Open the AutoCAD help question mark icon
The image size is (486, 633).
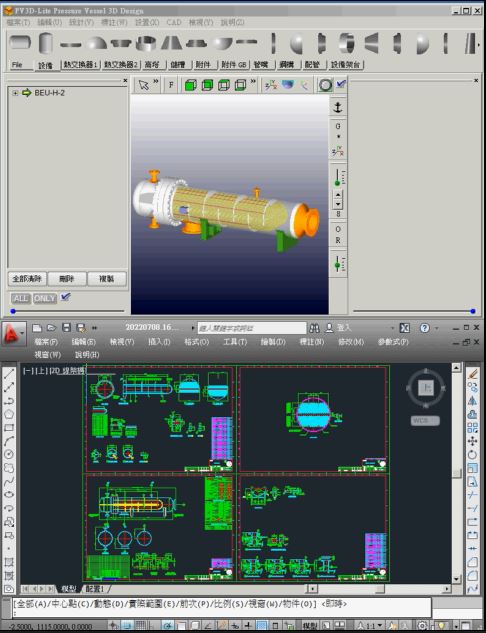click(425, 328)
